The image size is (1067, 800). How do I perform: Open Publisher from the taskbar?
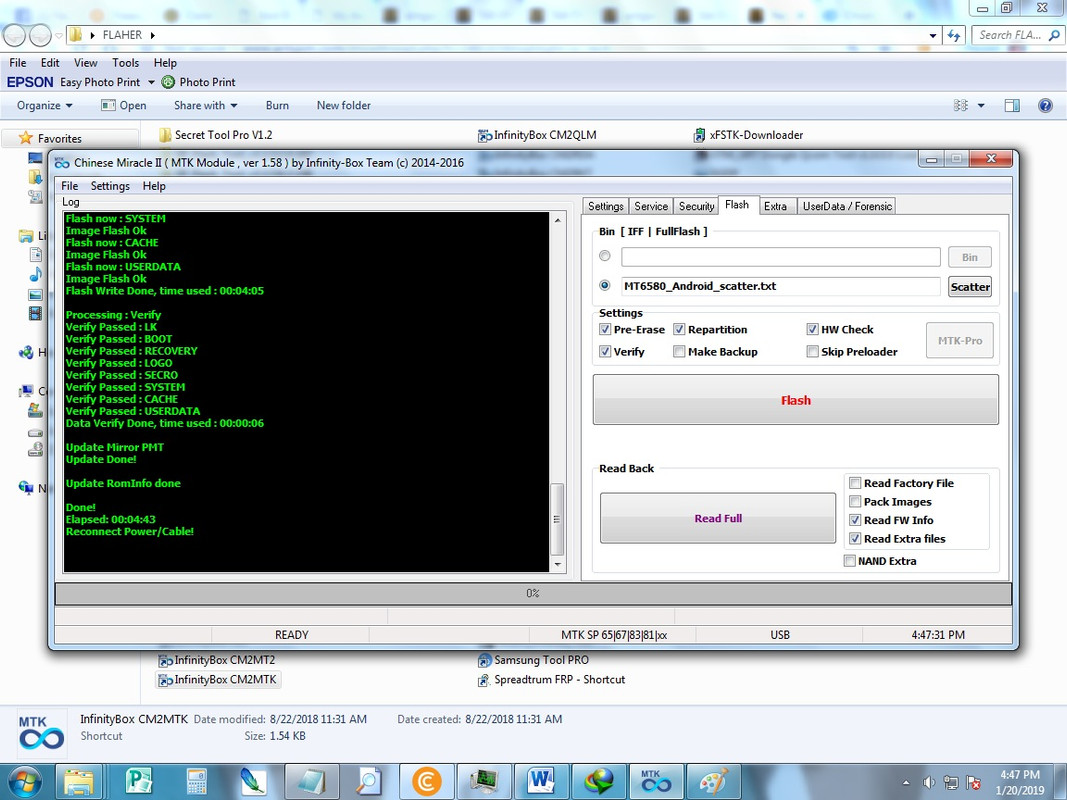pos(139,782)
